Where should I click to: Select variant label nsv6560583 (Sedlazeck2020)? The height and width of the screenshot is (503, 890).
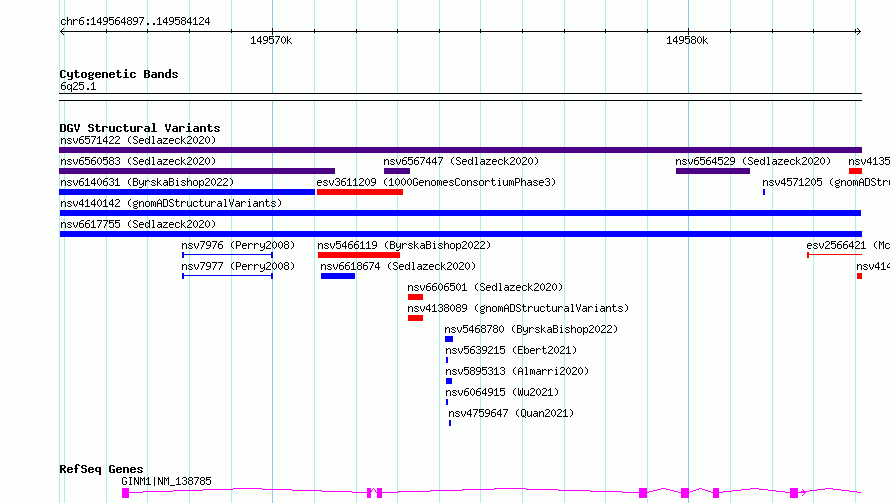coord(138,161)
